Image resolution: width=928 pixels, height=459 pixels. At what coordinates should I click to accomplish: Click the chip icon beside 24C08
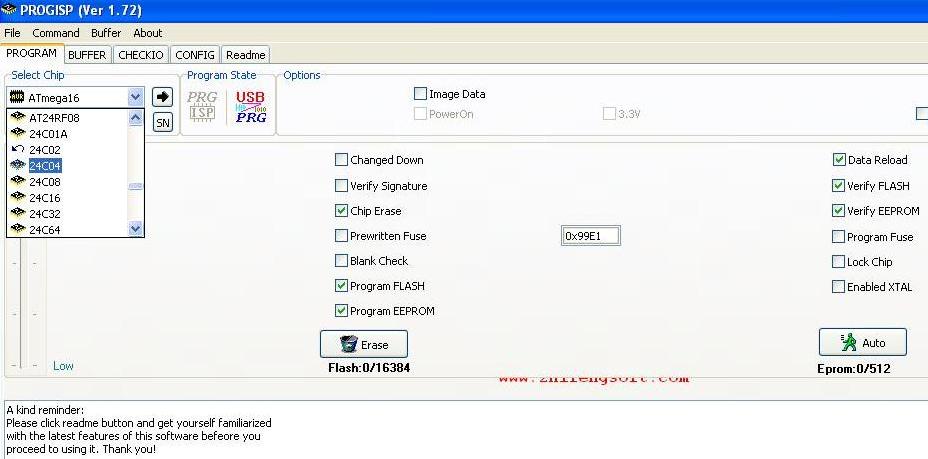18,181
